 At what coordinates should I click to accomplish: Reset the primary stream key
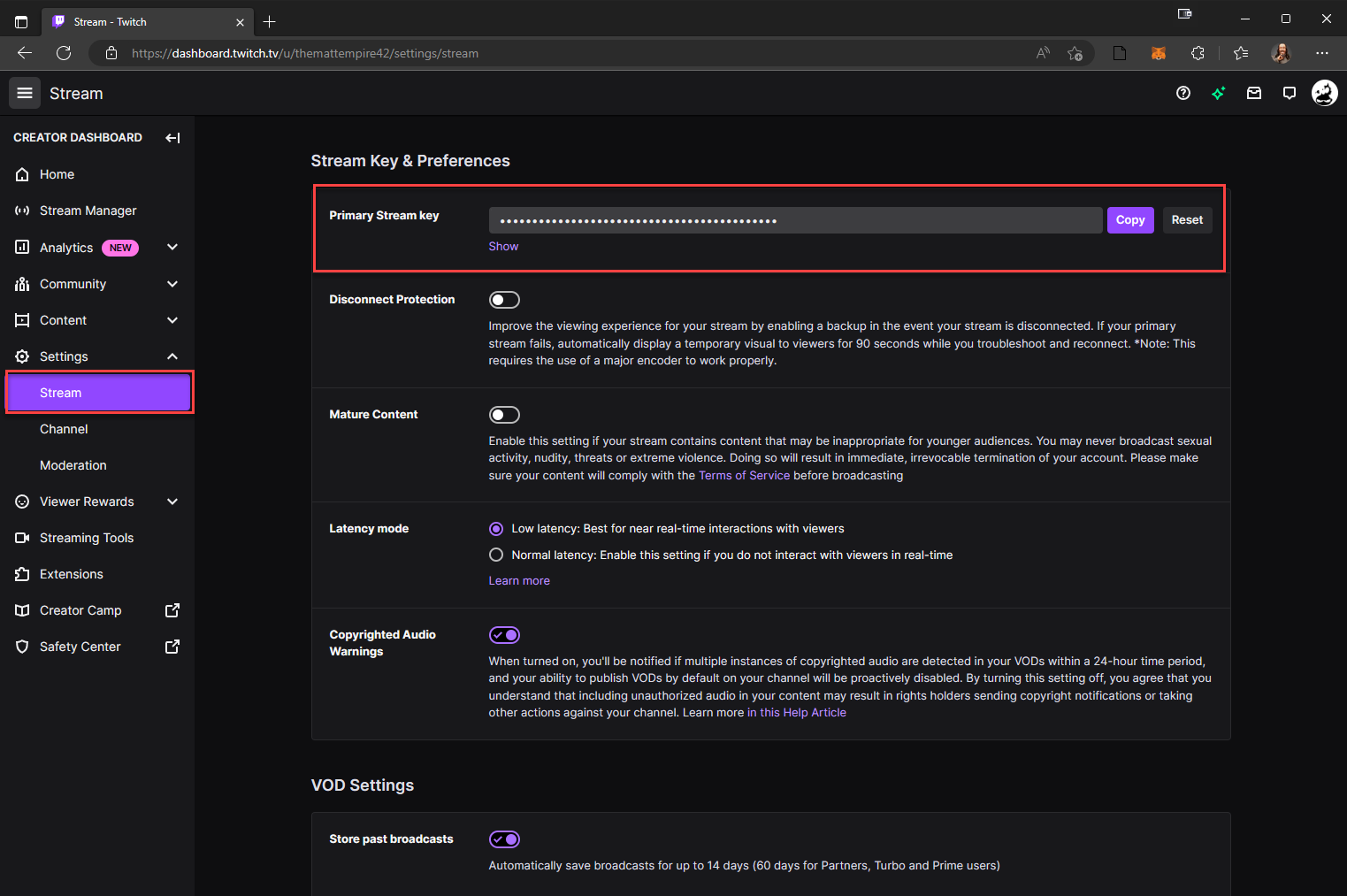click(x=1187, y=220)
